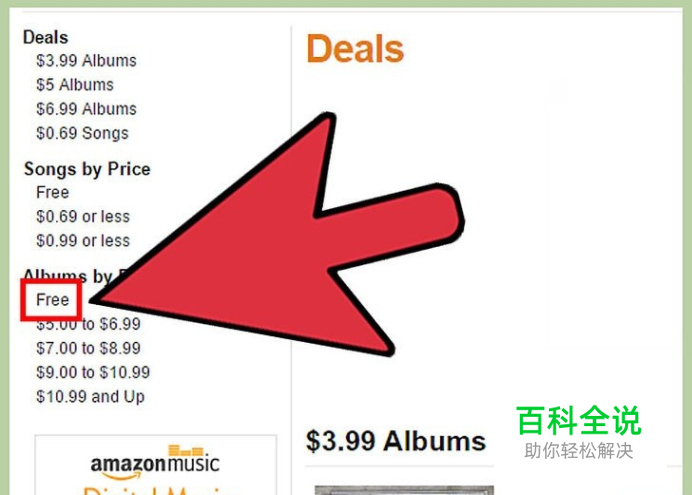Click the Amazon Music logo banner

[x=155, y=463]
